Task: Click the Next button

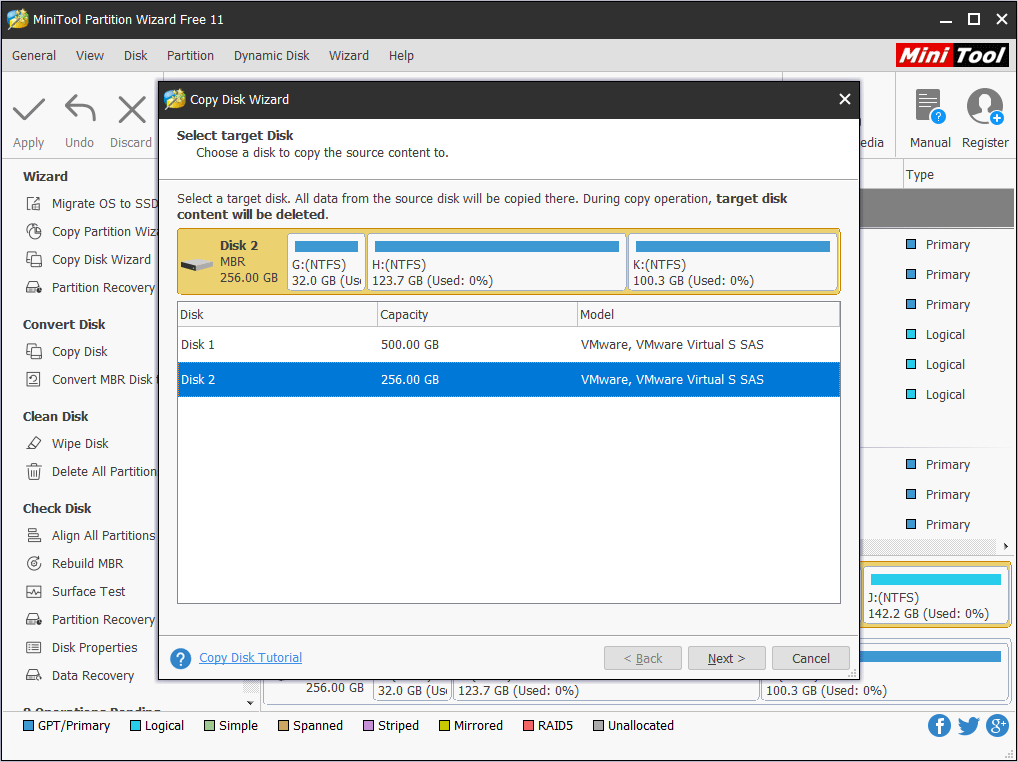Action: click(x=726, y=658)
